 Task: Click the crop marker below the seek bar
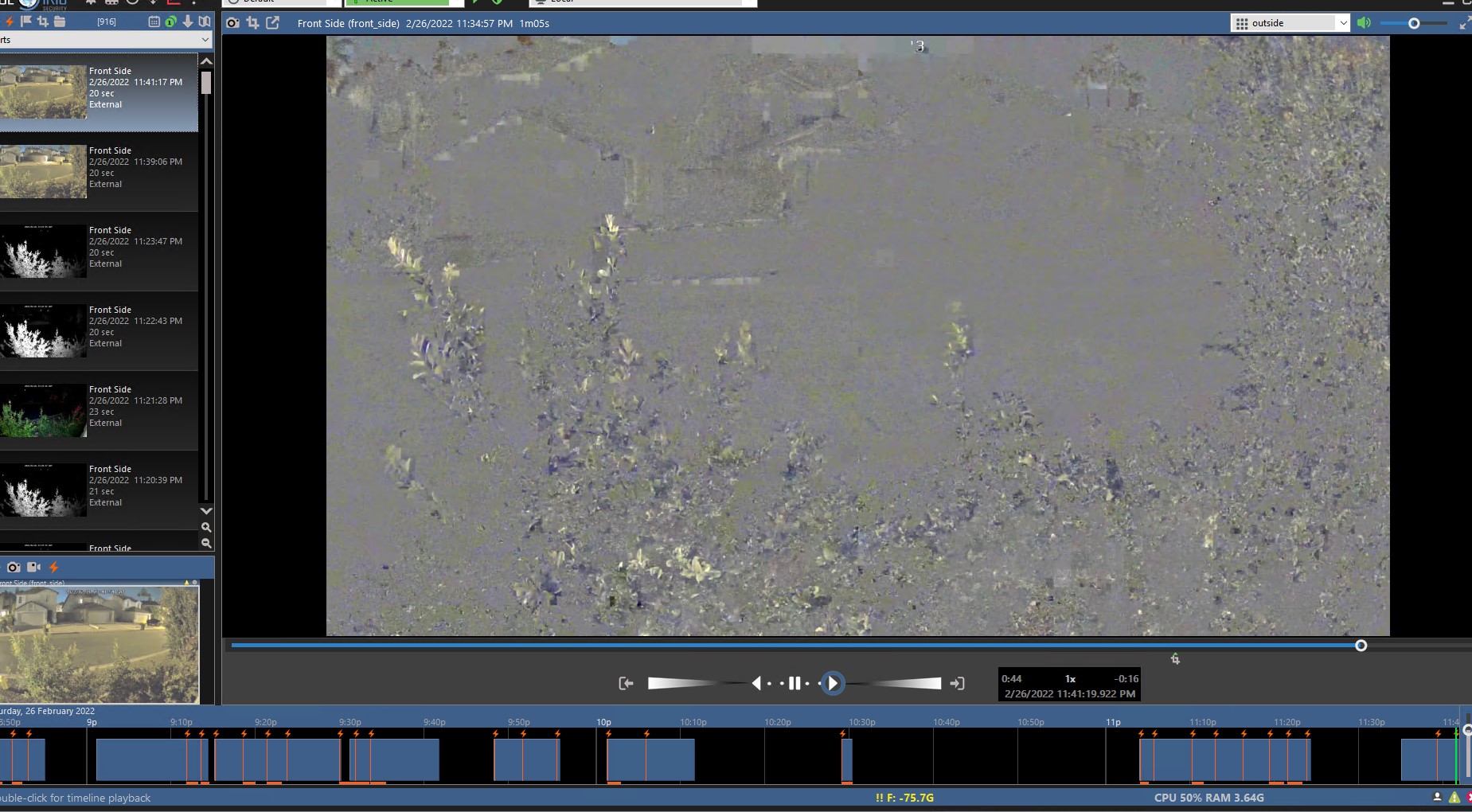click(x=1175, y=658)
